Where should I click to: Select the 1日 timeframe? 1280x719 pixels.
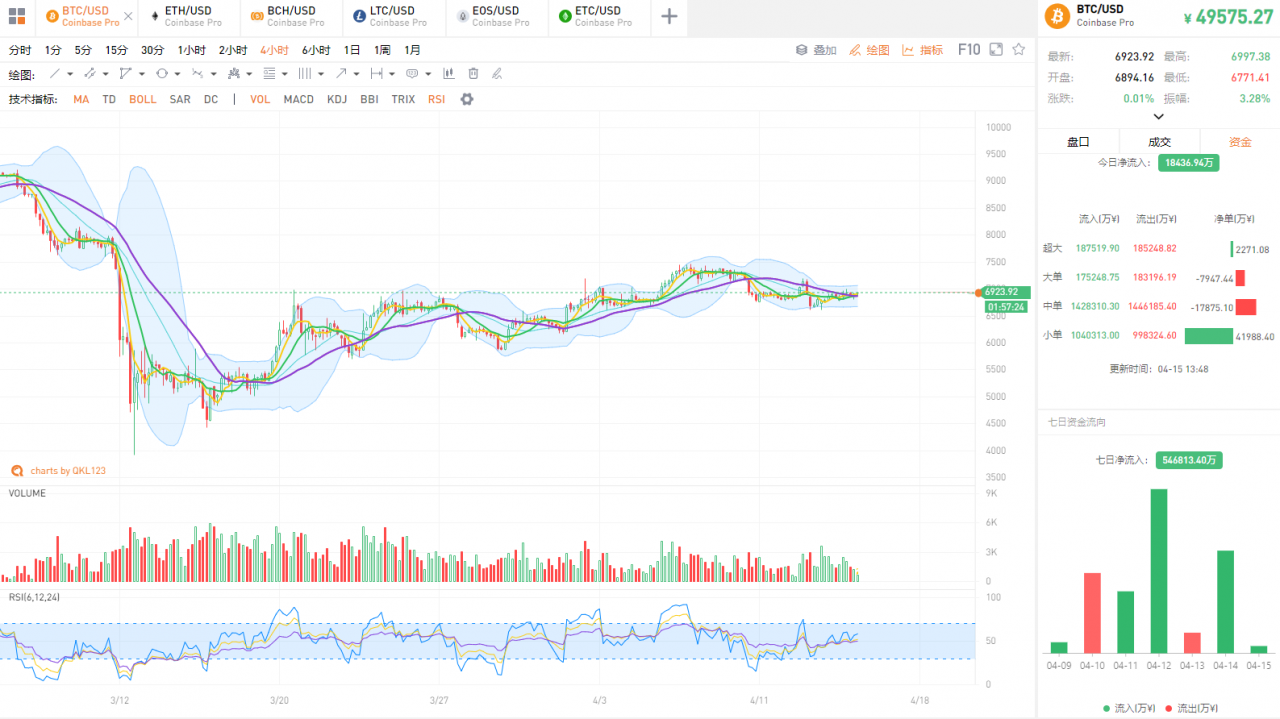click(352, 50)
